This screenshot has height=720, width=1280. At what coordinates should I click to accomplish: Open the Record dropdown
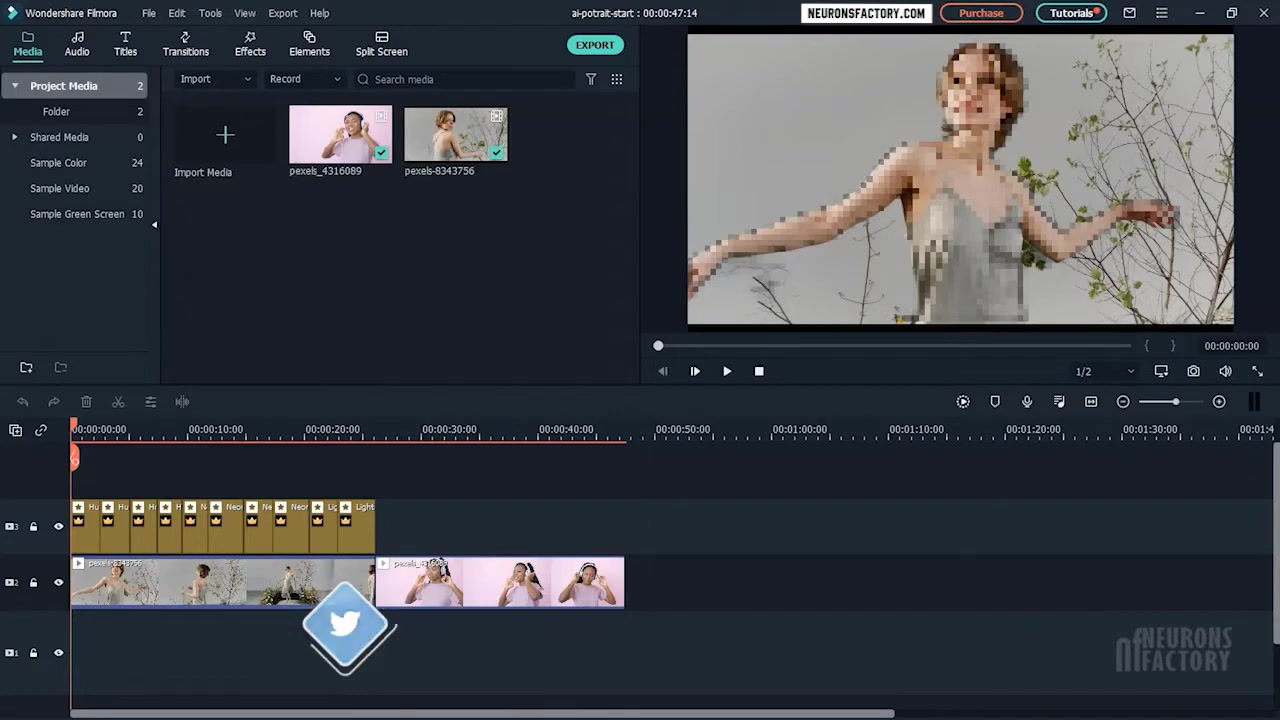coord(305,79)
